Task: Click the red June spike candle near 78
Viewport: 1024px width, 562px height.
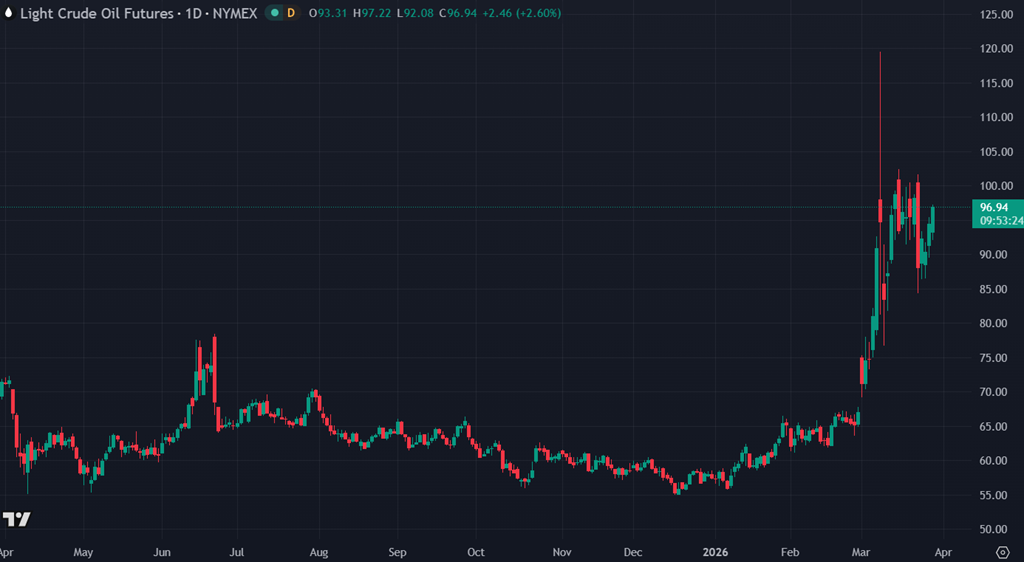Action: (214, 380)
